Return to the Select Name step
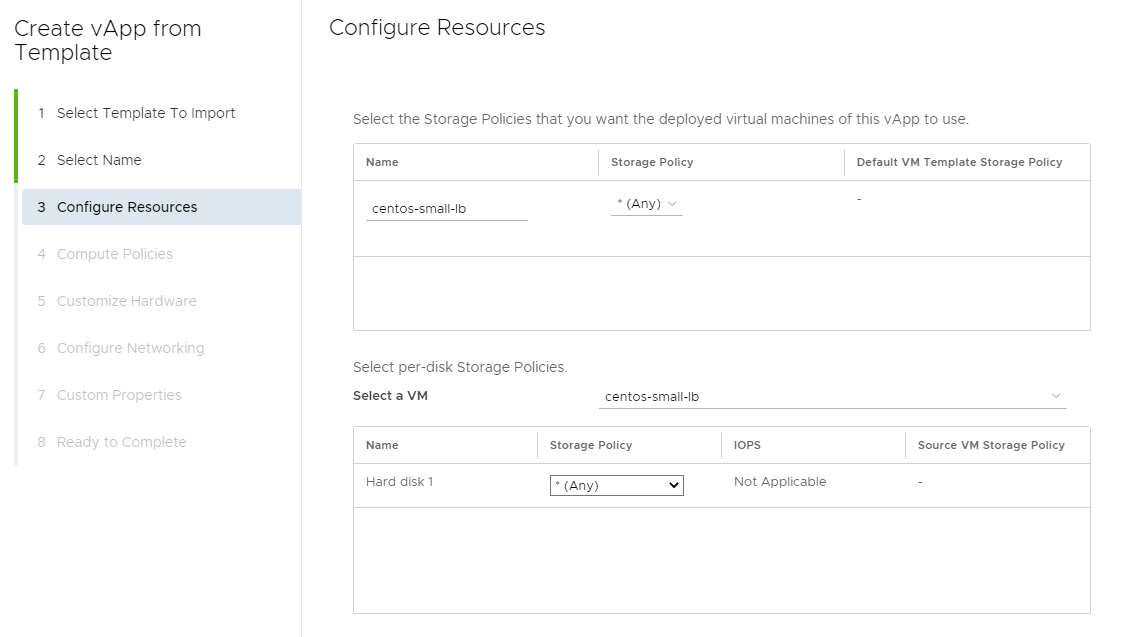Image resolution: width=1131 pixels, height=637 pixels. pos(99,160)
